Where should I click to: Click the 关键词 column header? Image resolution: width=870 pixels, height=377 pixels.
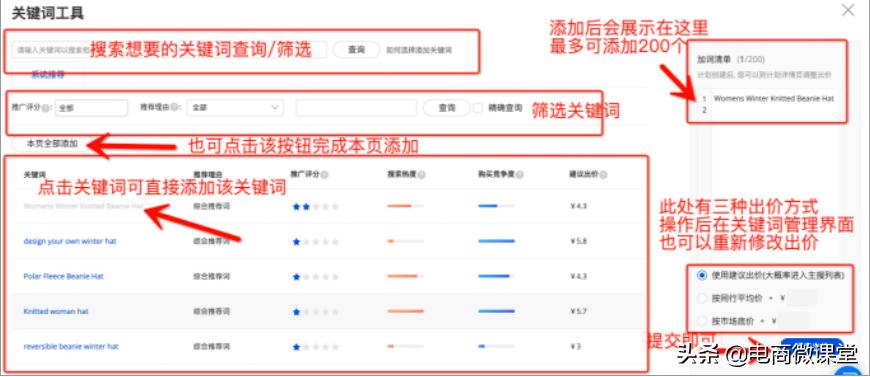click(33, 174)
